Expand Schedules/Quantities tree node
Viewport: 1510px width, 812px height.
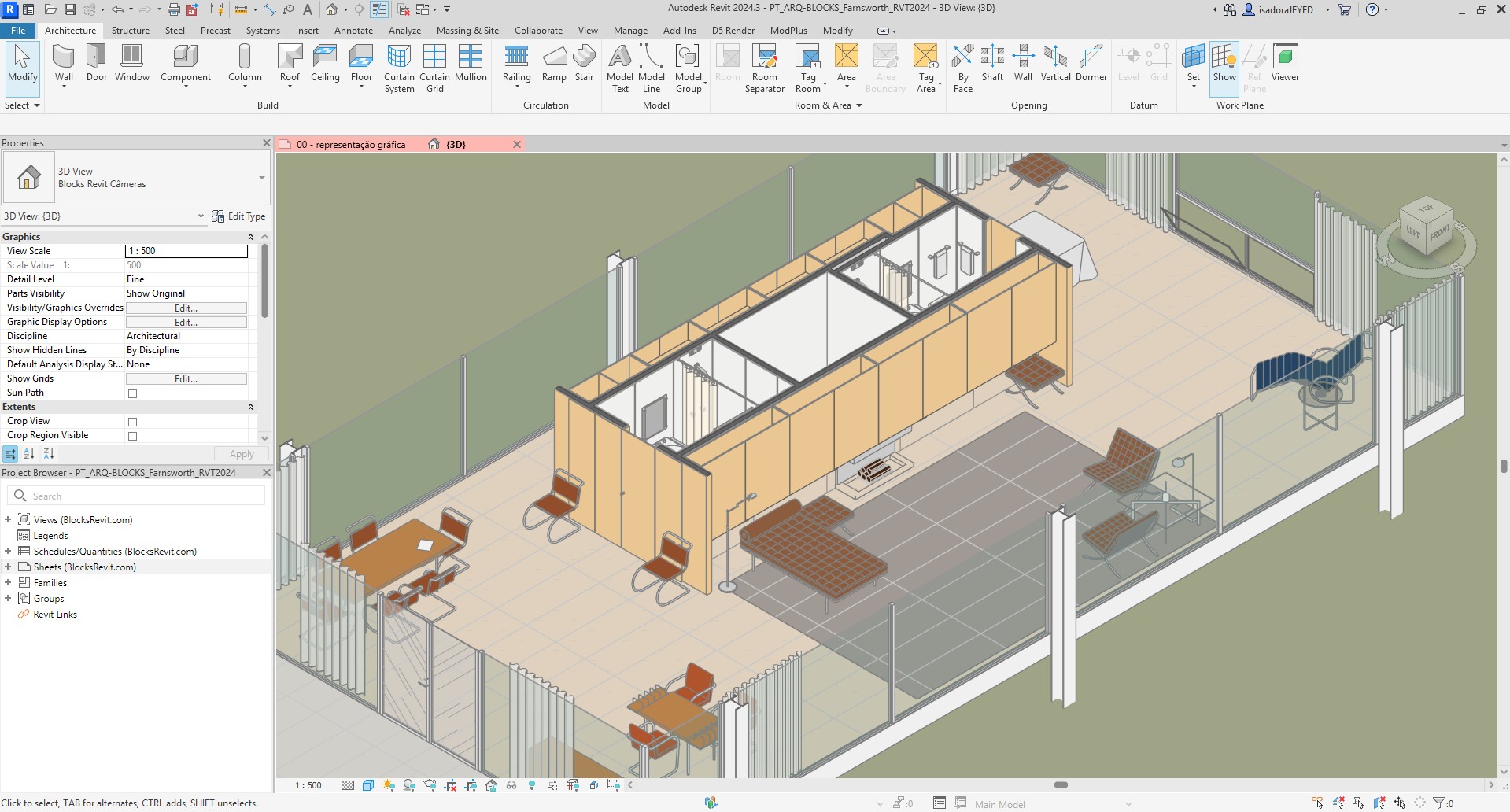pyautogui.click(x=8, y=551)
